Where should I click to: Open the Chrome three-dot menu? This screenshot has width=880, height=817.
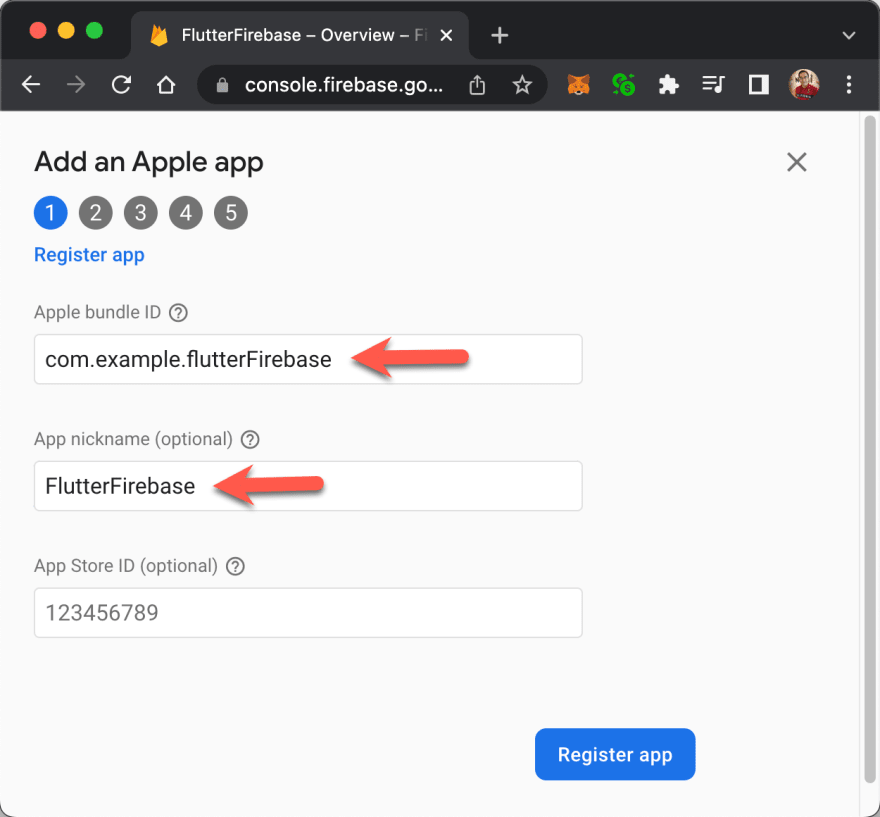coord(849,85)
